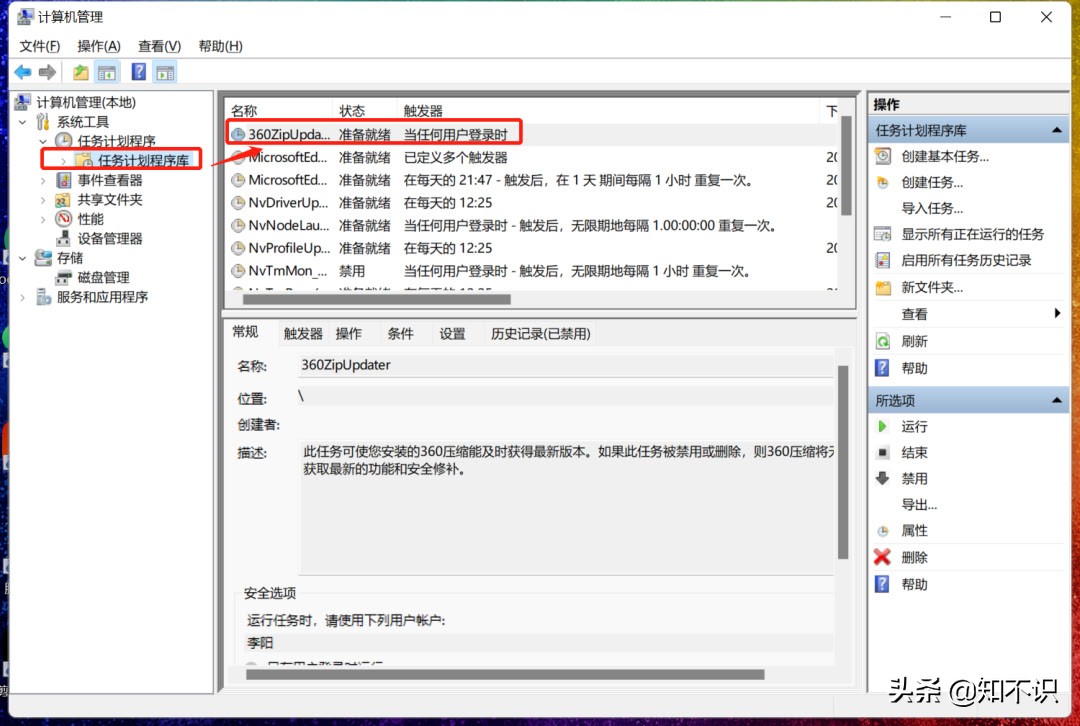Select 计算机管理(本地) root tree node
This screenshot has width=1080, height=726.
point(86,103)
